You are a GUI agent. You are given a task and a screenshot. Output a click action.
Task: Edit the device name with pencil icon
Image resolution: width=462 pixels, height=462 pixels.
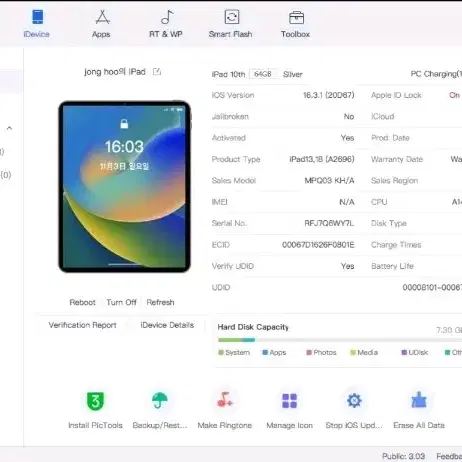click(157, 72)
